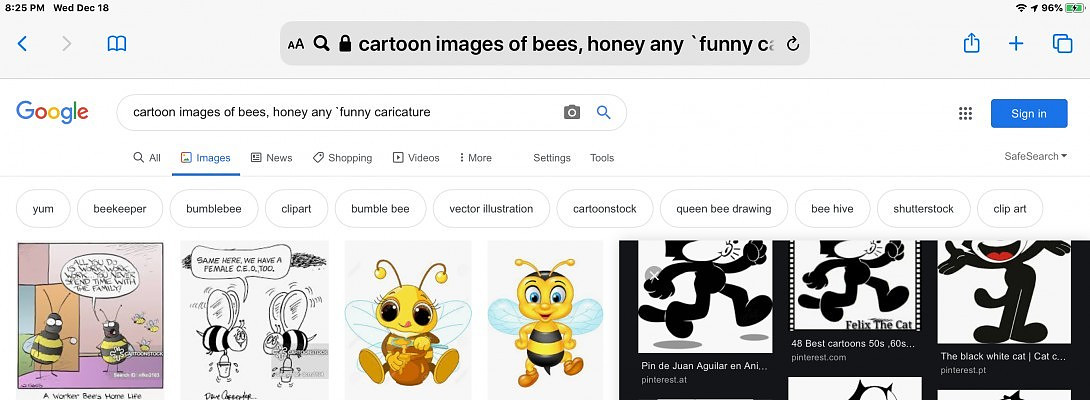
Task: Search by image using camera icon
Action: point(572,113)
